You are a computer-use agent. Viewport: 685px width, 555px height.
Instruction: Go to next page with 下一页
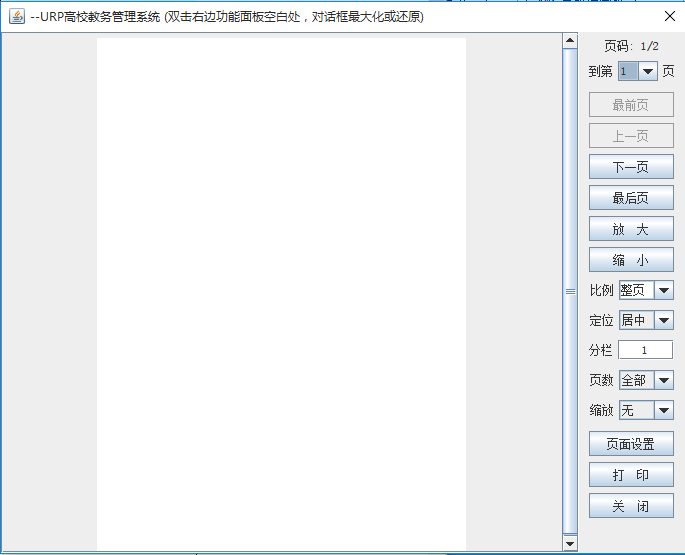pyautogui.click(x=631, y=167)
